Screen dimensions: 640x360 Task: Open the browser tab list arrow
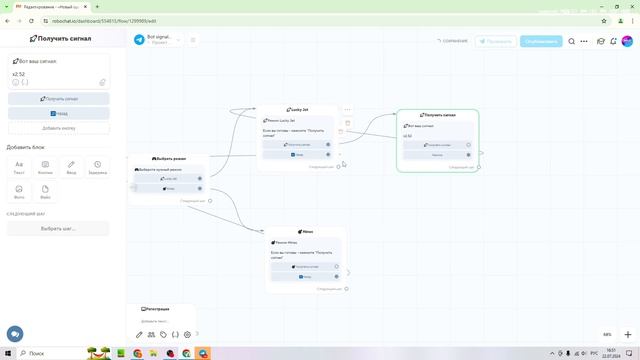[x=6, y=7]
